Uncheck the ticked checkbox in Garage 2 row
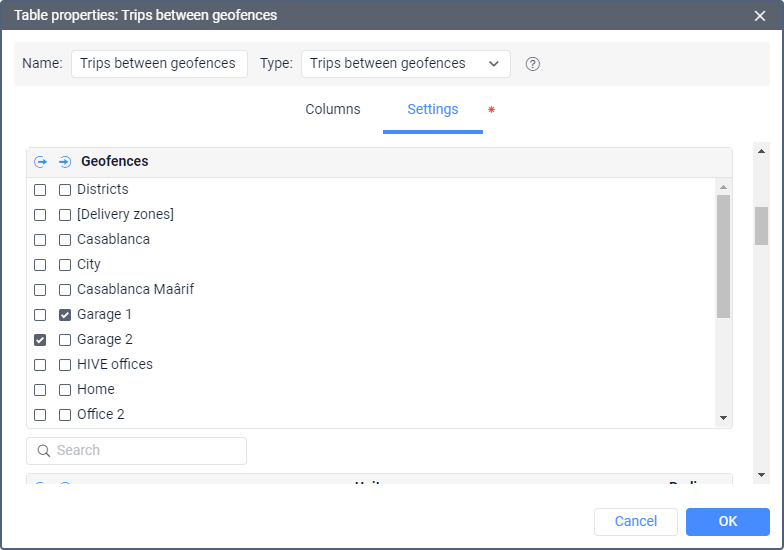The height and width of the screenshot is (550, 784). point(41,340)
